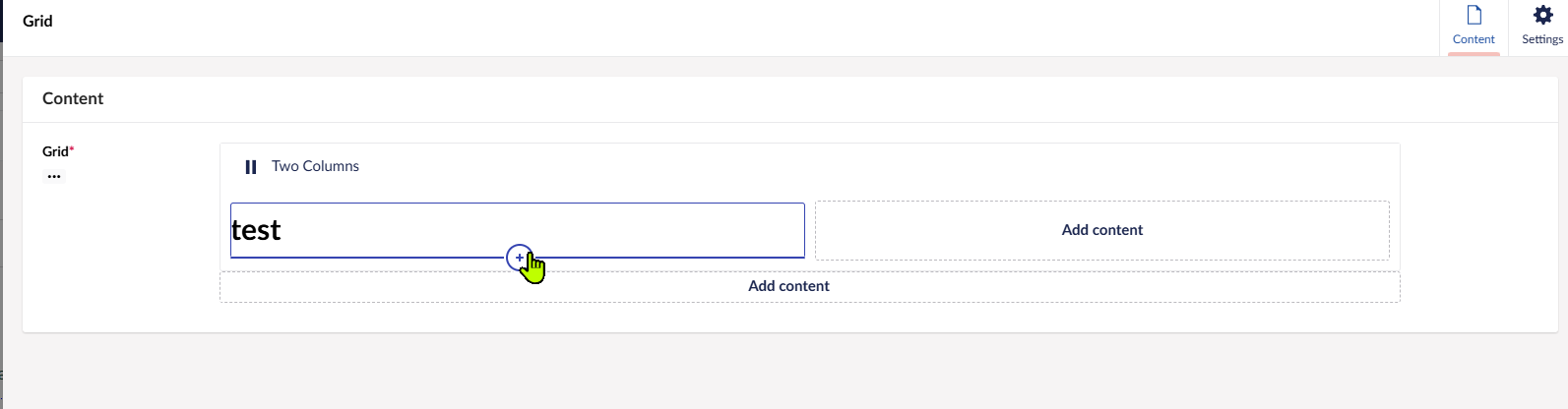Click the gear icon for Settings
Viewport: 1568px width, 409px height.
point(1542,15)
